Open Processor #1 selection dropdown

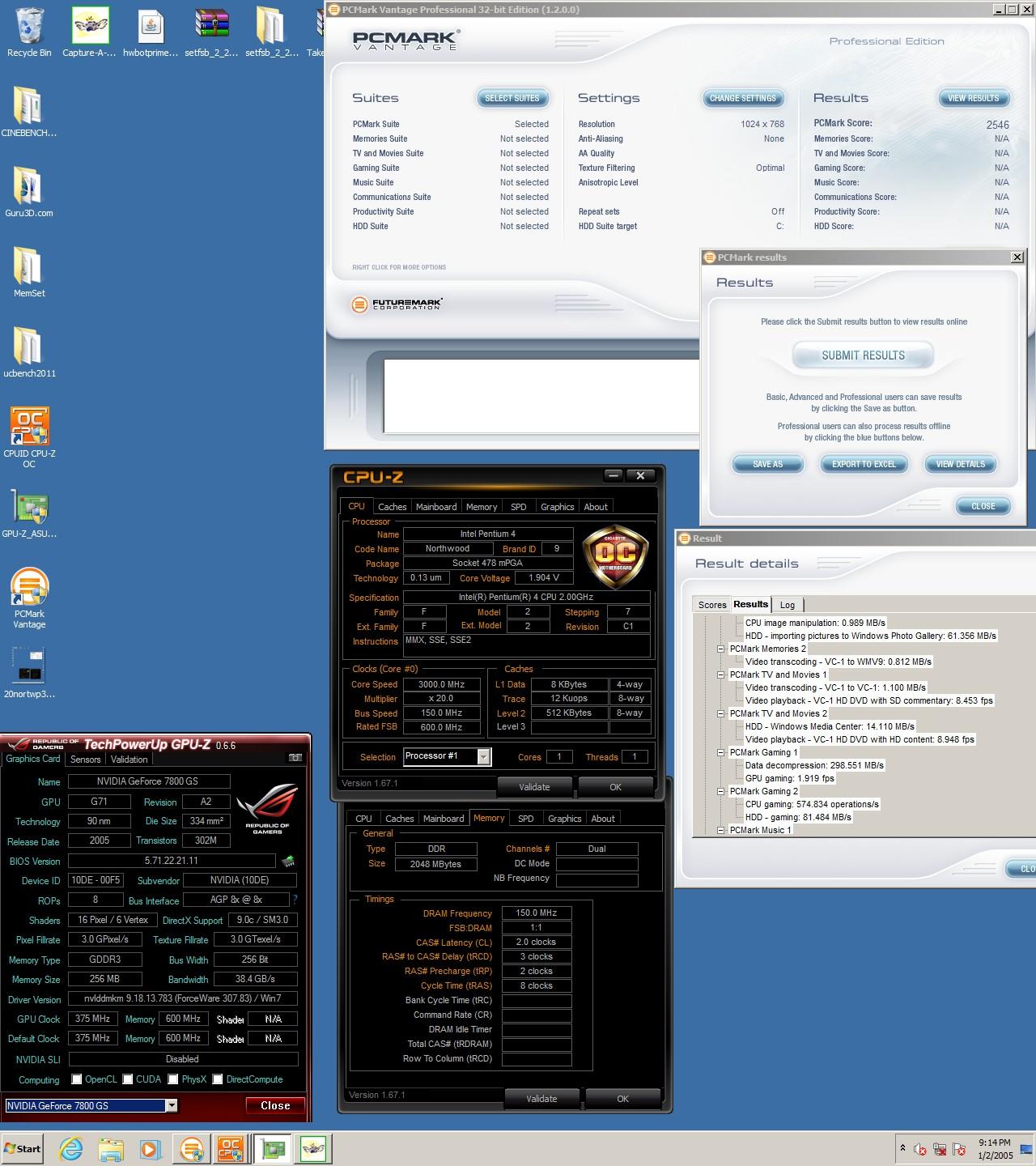pyautogui.click(x=483, y=756)
